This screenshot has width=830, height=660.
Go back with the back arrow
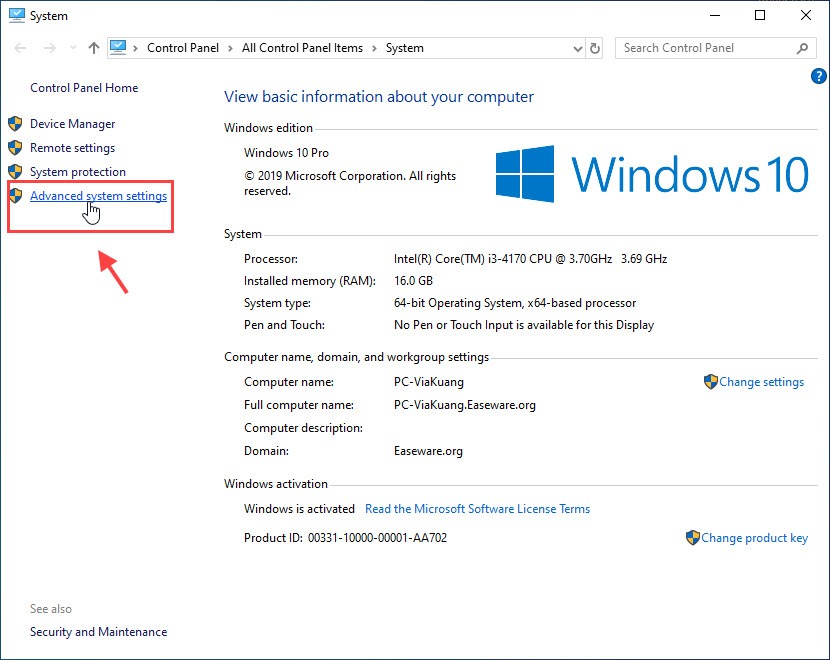[20, 48]
